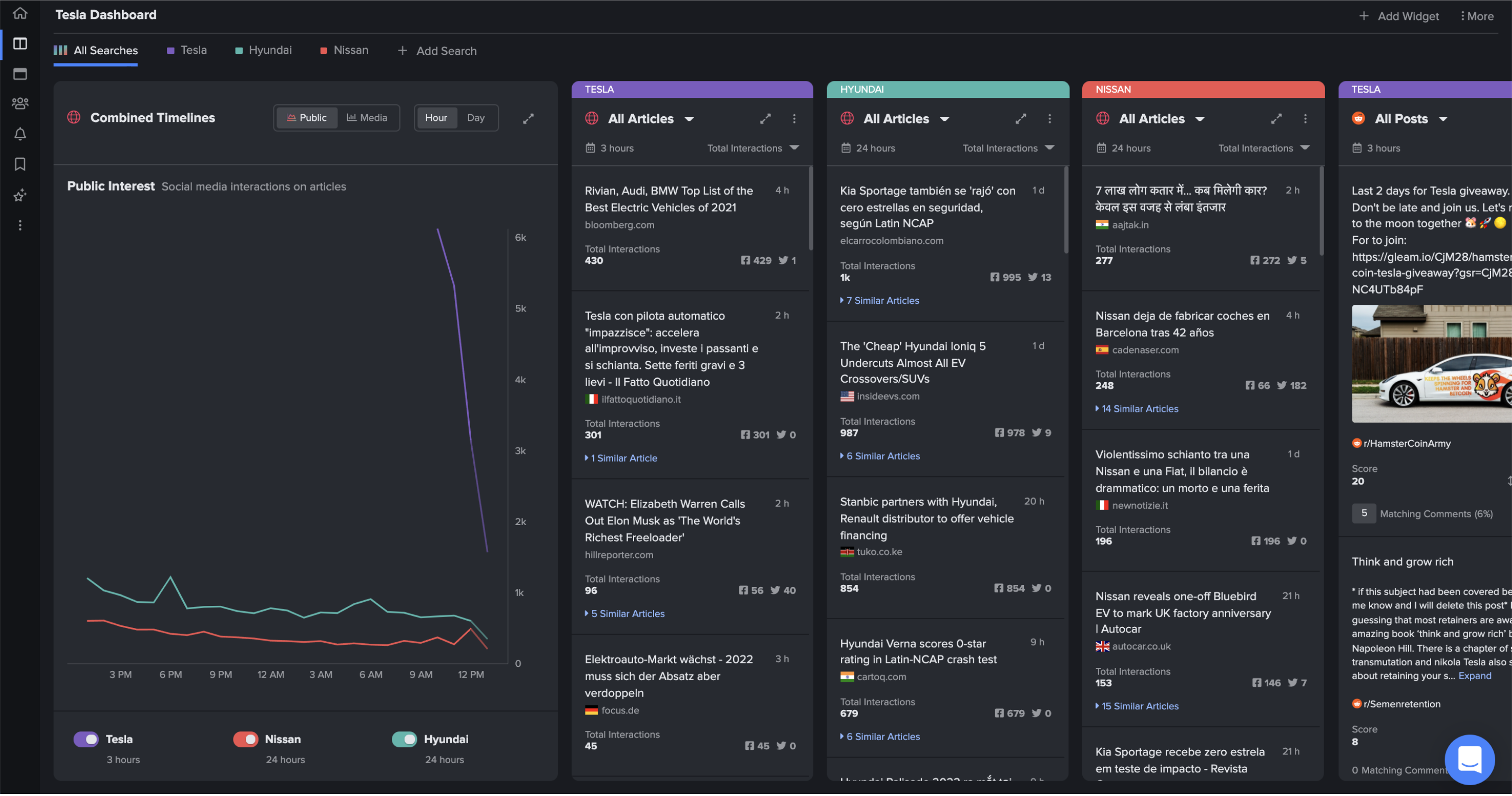Screen dimensions: 1512x796
Task: Switch timeline to Public view
Action: 306,118
